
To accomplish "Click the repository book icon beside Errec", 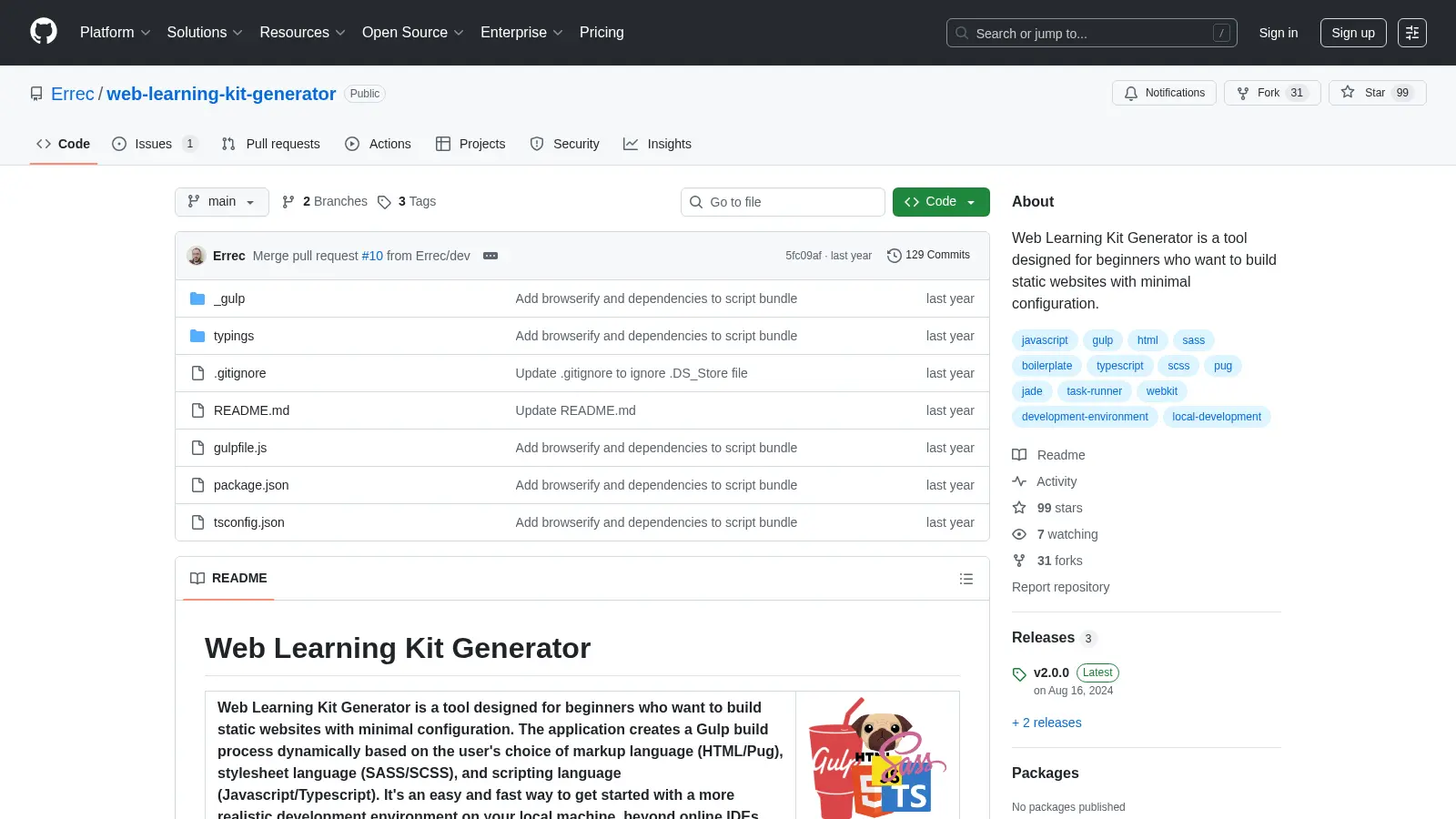I will [x=36, y=94].
